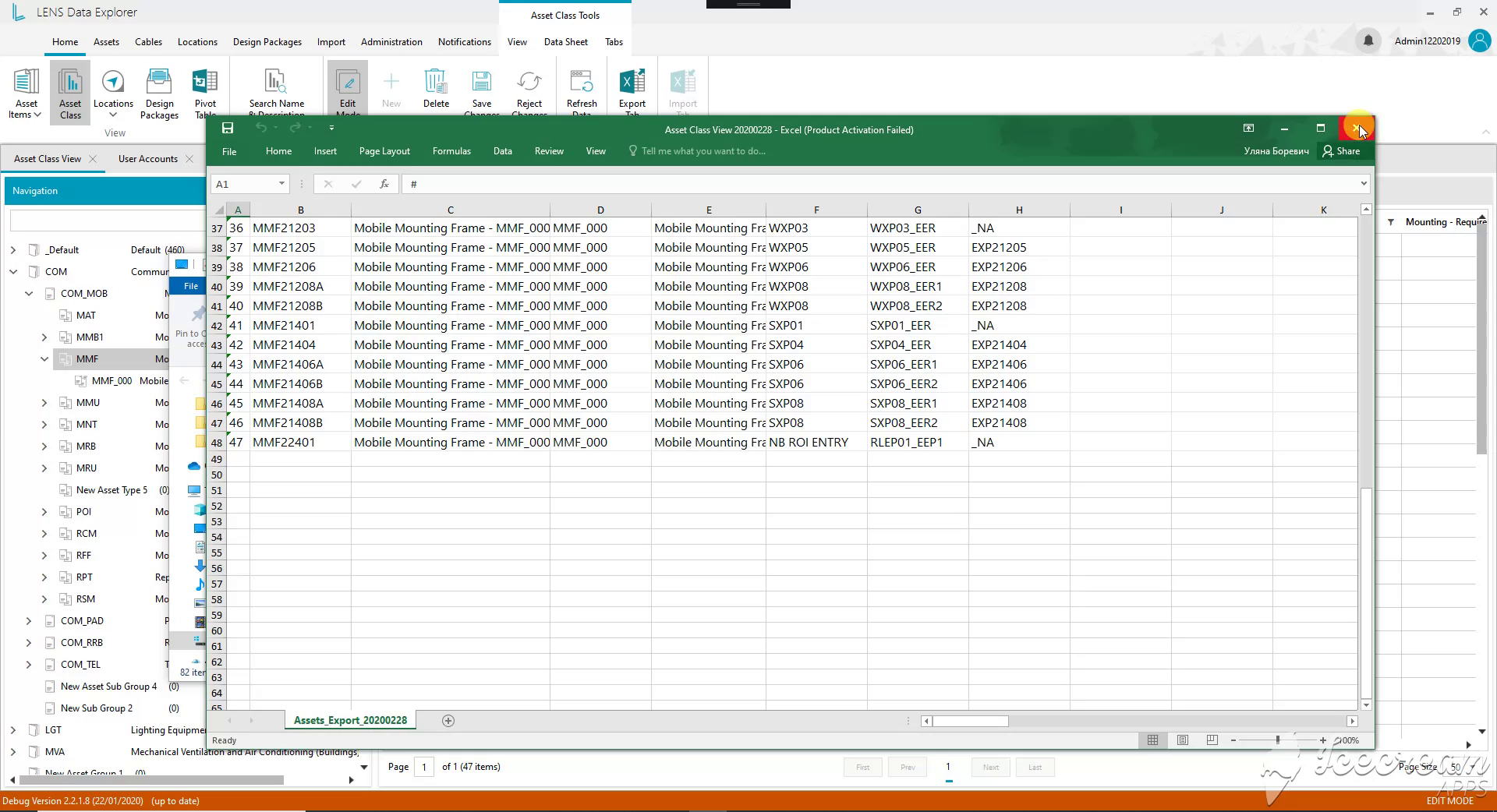Screen dimensions: 1497x812
Task: Click the Excel zoom slider handle
Action: click(x=1278, y=740)
